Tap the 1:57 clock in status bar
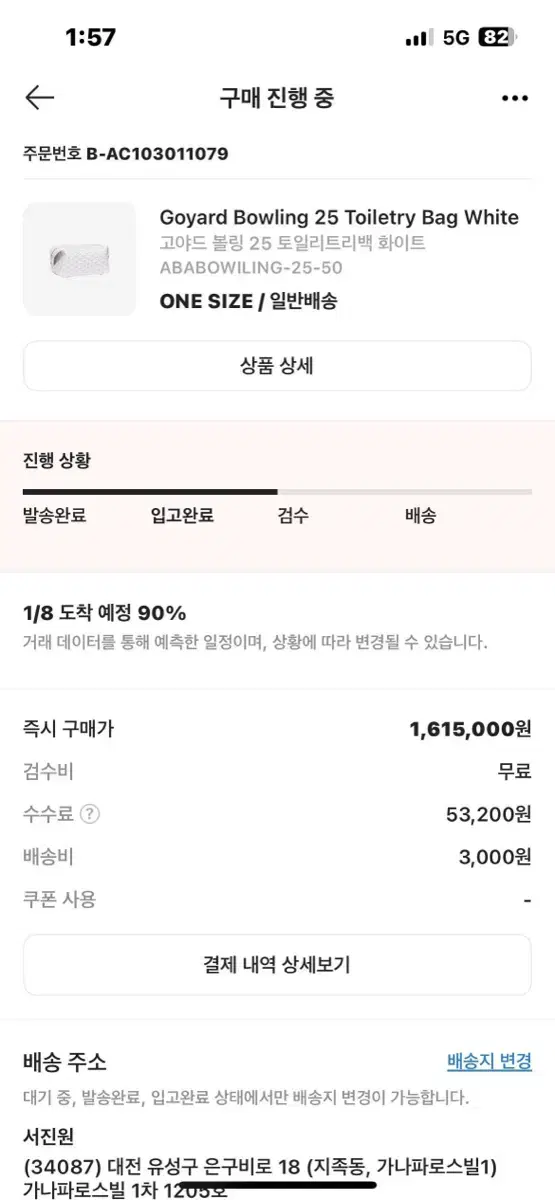Image resolution: width=555 pixels, height=1200 pixels. coord(90,38)
